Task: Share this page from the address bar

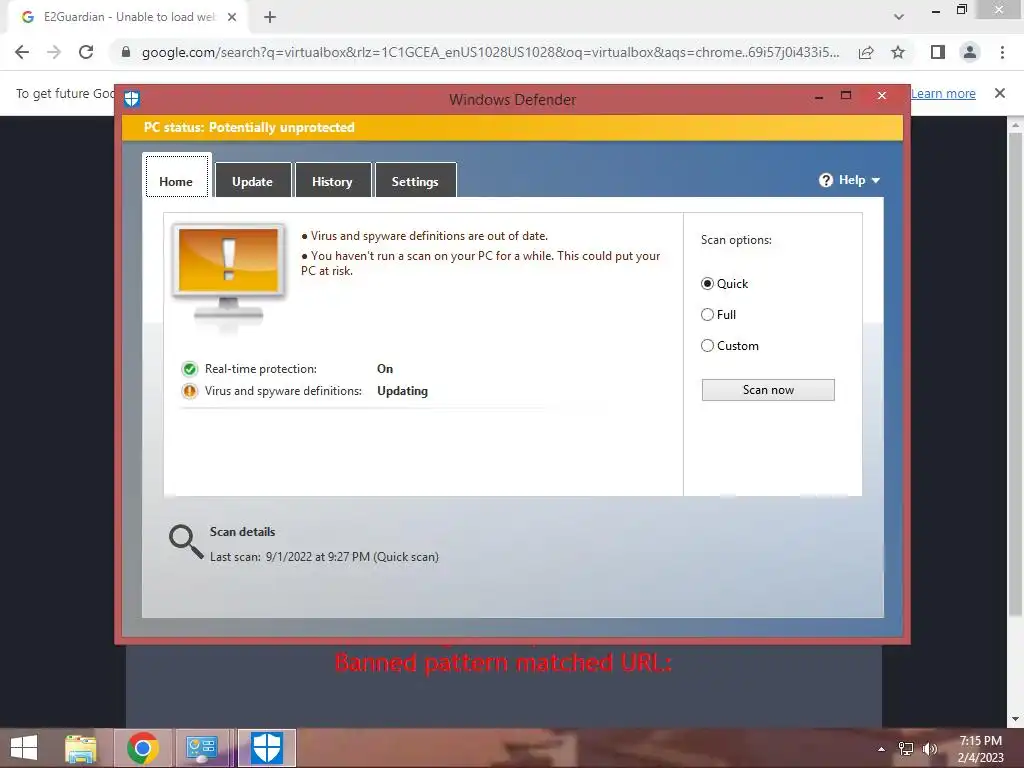Action: 866,52
